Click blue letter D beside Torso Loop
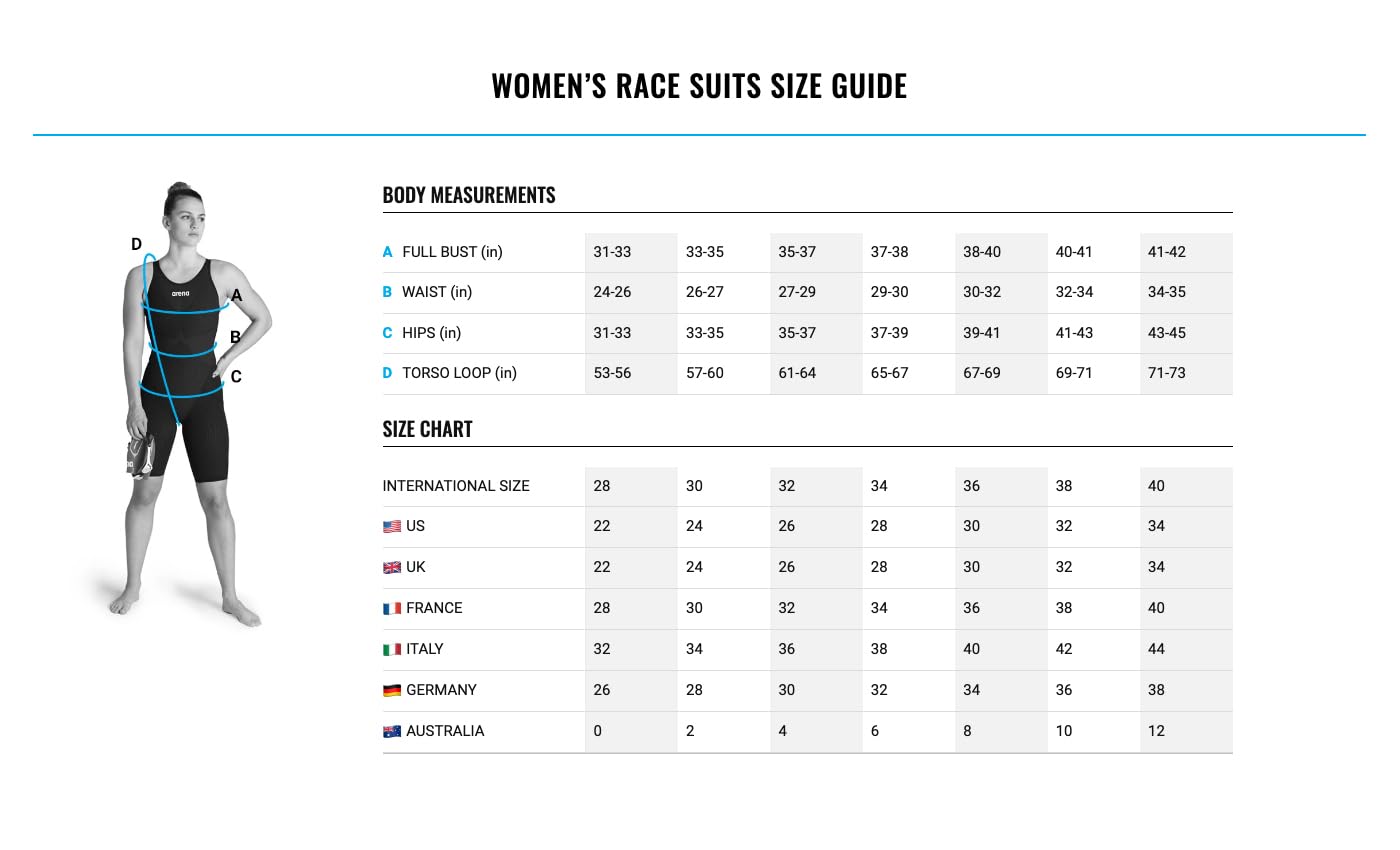The image size is (1400, 850). [x=387, y=374]
